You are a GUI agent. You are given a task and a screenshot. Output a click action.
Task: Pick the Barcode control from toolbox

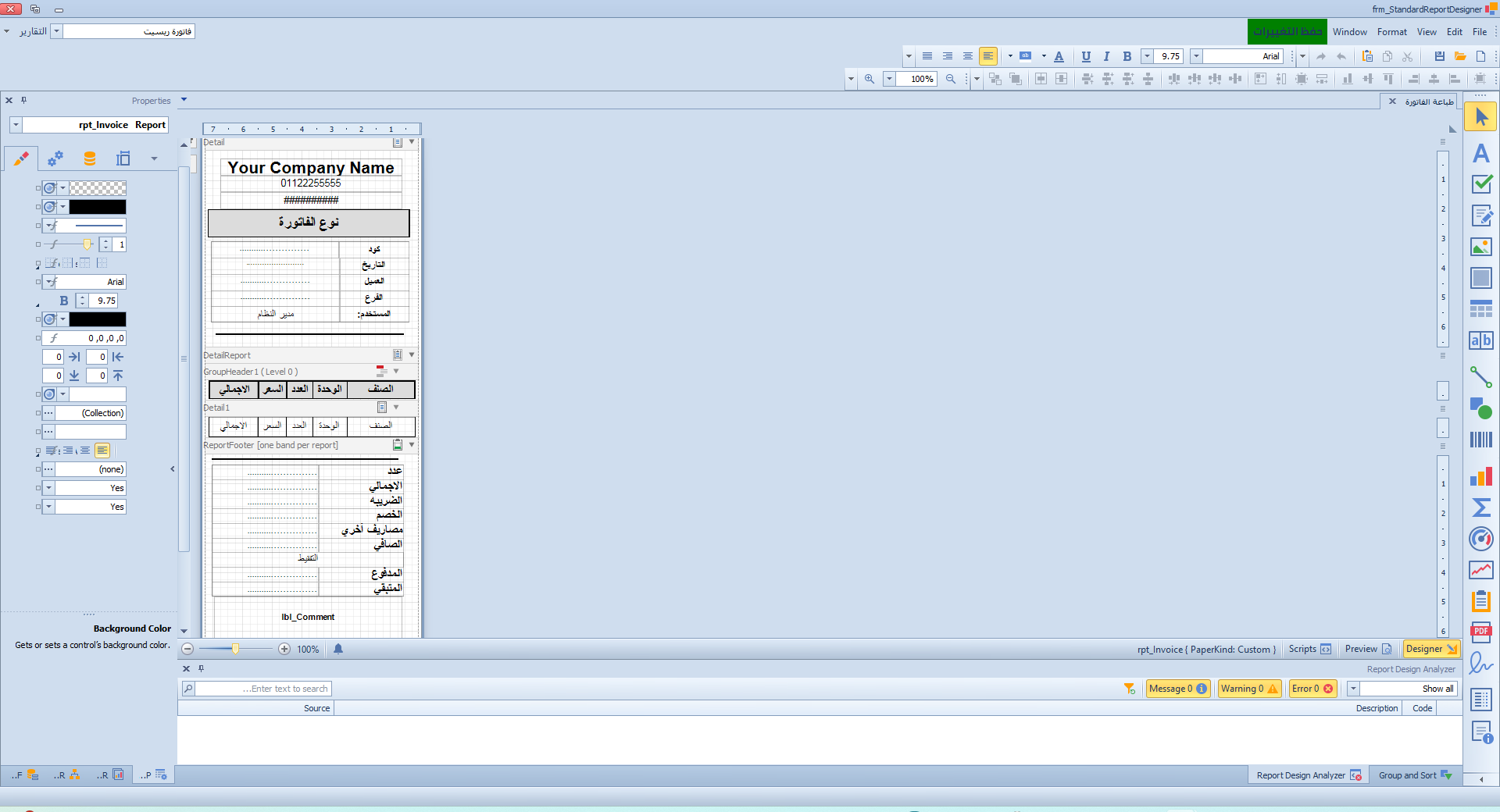click(1480, 440)
